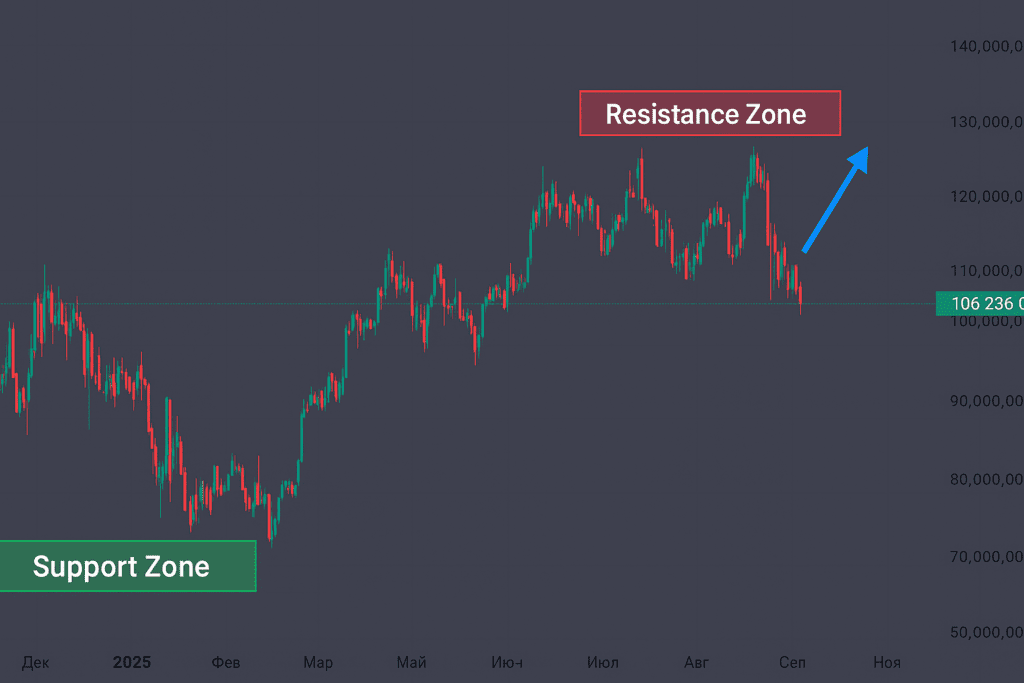Click the 130,000 price axis label
1024x683 pixels.
[x=985, y=122]
